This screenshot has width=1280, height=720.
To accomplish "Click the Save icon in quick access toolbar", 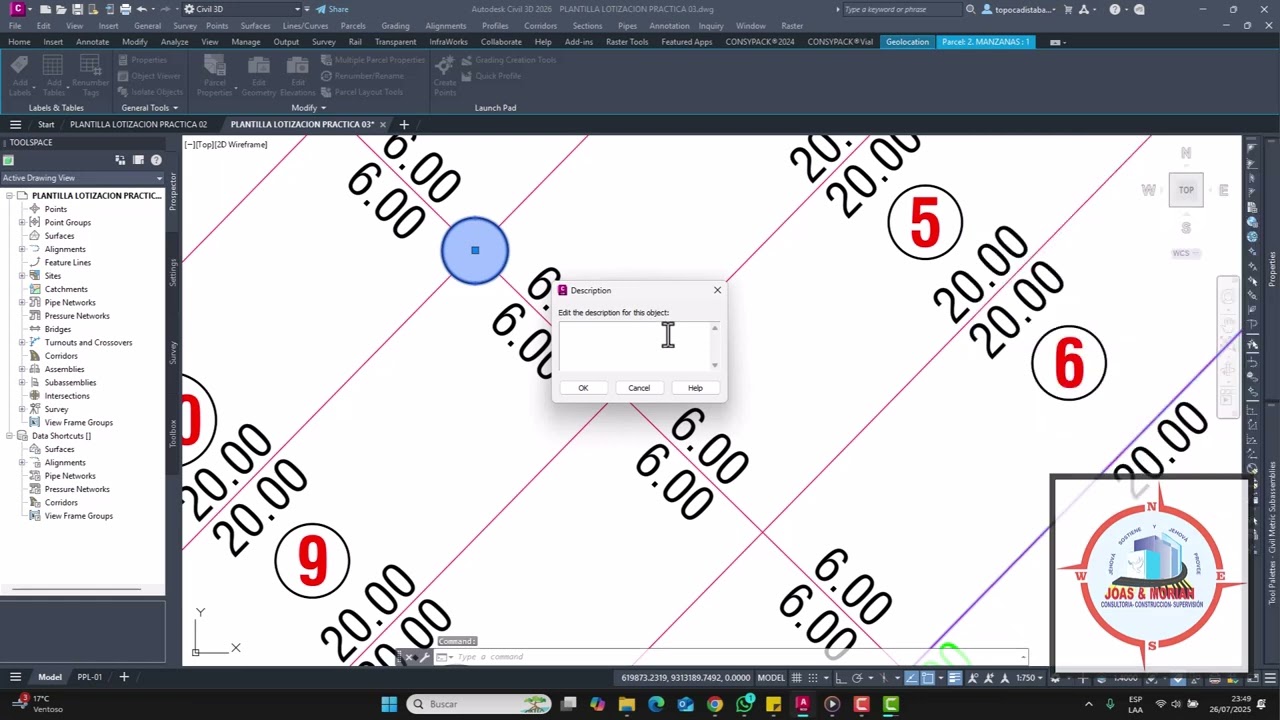I will click(x=77, y=9).
